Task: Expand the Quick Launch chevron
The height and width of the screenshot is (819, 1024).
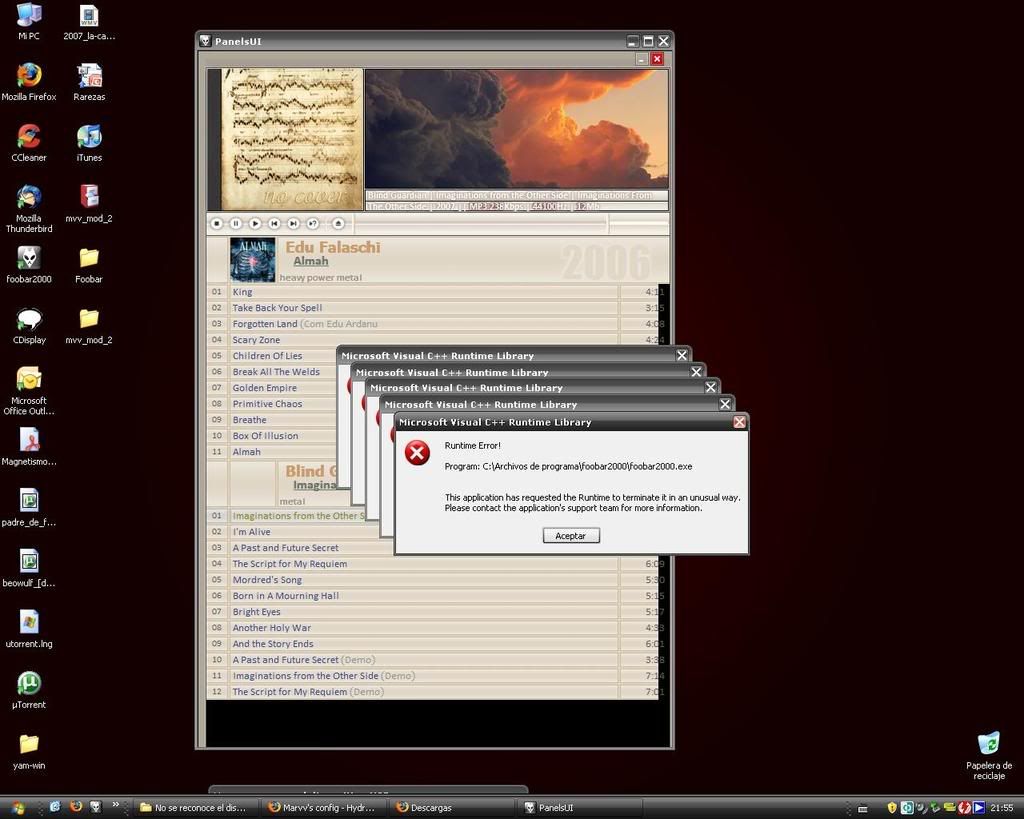Action: pyautogui.click(x=116, y=805)
